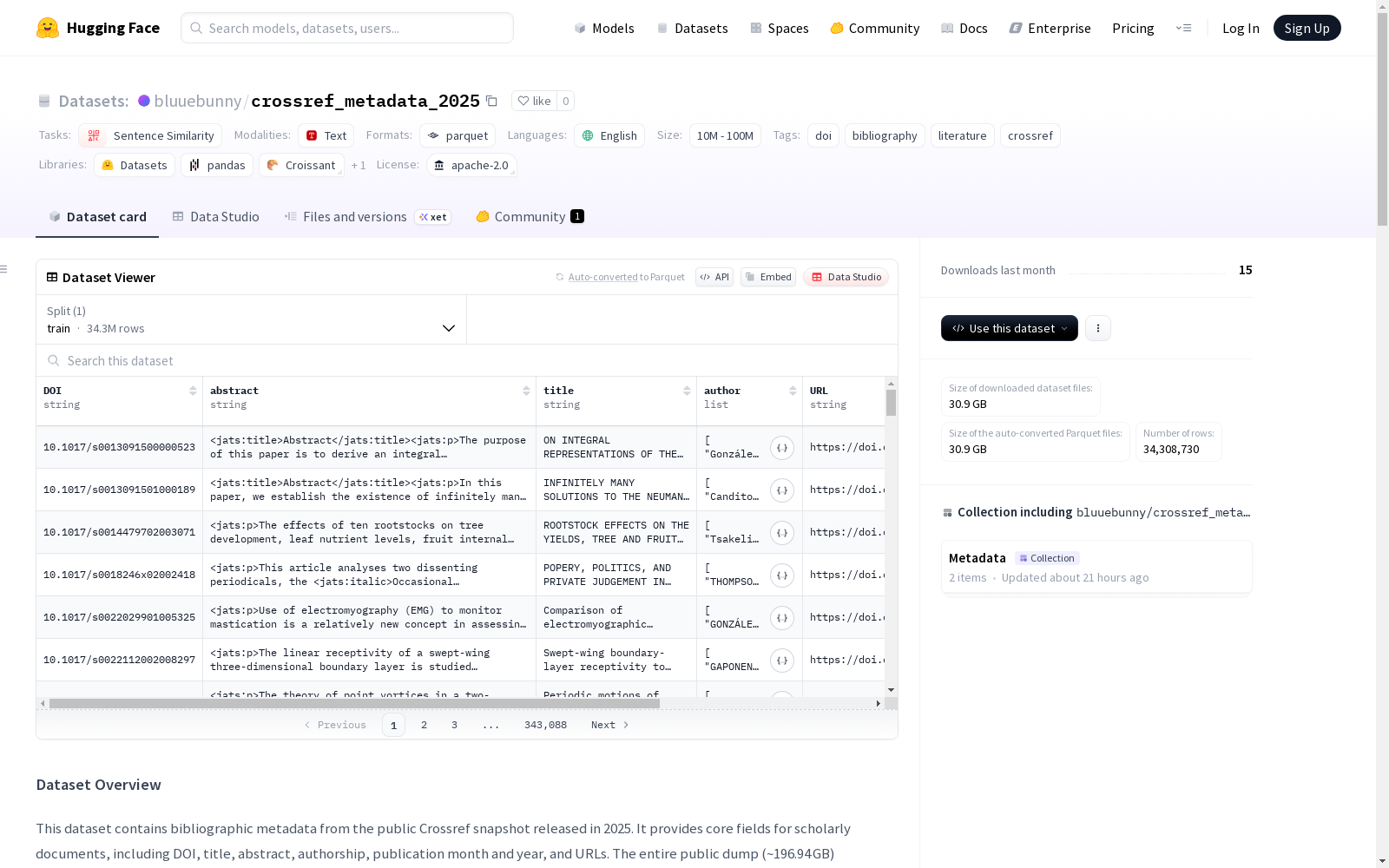This screenshot has width=1389, height=868.
Task: Switch to the Data Studio tab
Action: point(215,217)
